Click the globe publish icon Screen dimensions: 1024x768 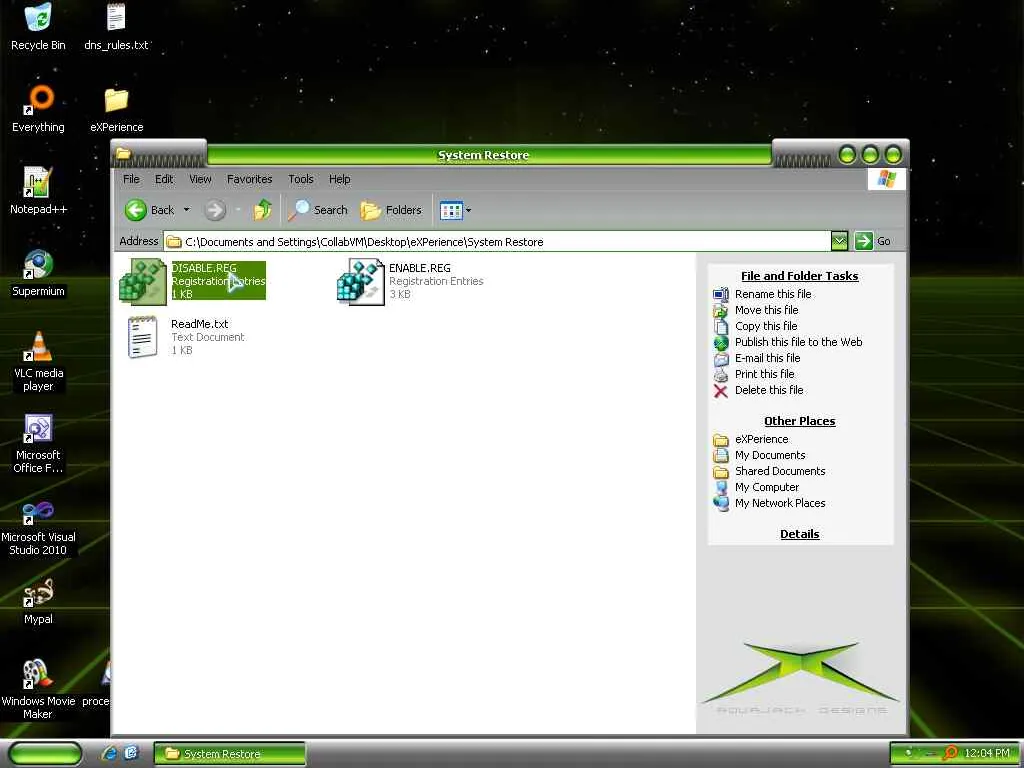pyautogui.click(x=721, y=343)
